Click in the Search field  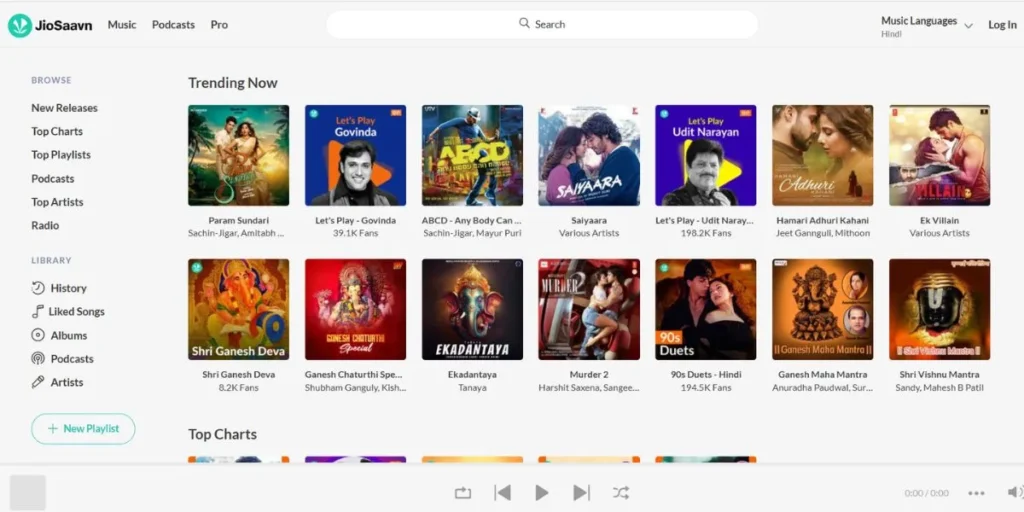point(542,24)
